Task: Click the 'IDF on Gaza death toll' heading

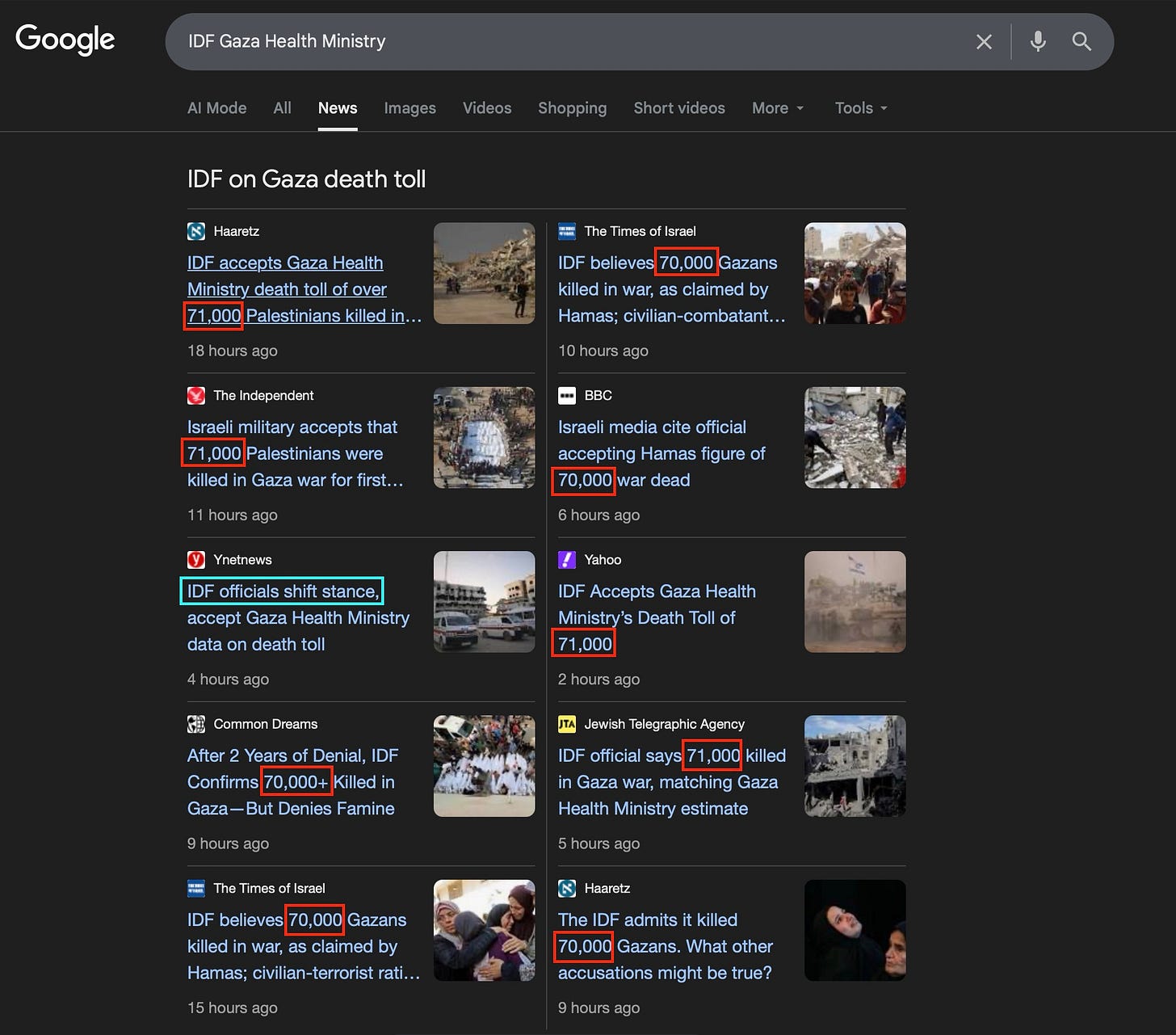Action: 306,179
